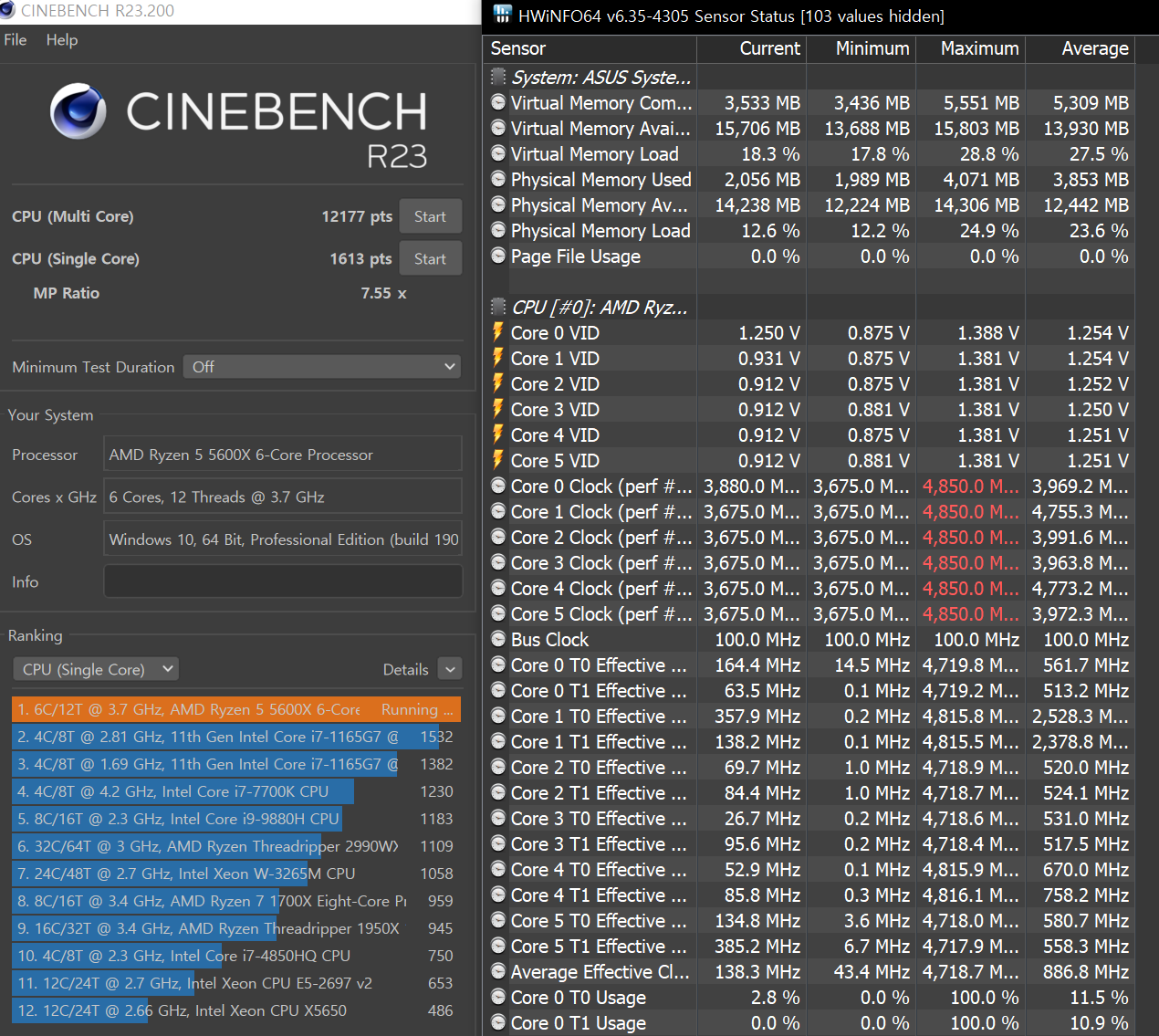Click the Processor name field
Viewport: 1159px width, 1036px height.
coord(283,455)
